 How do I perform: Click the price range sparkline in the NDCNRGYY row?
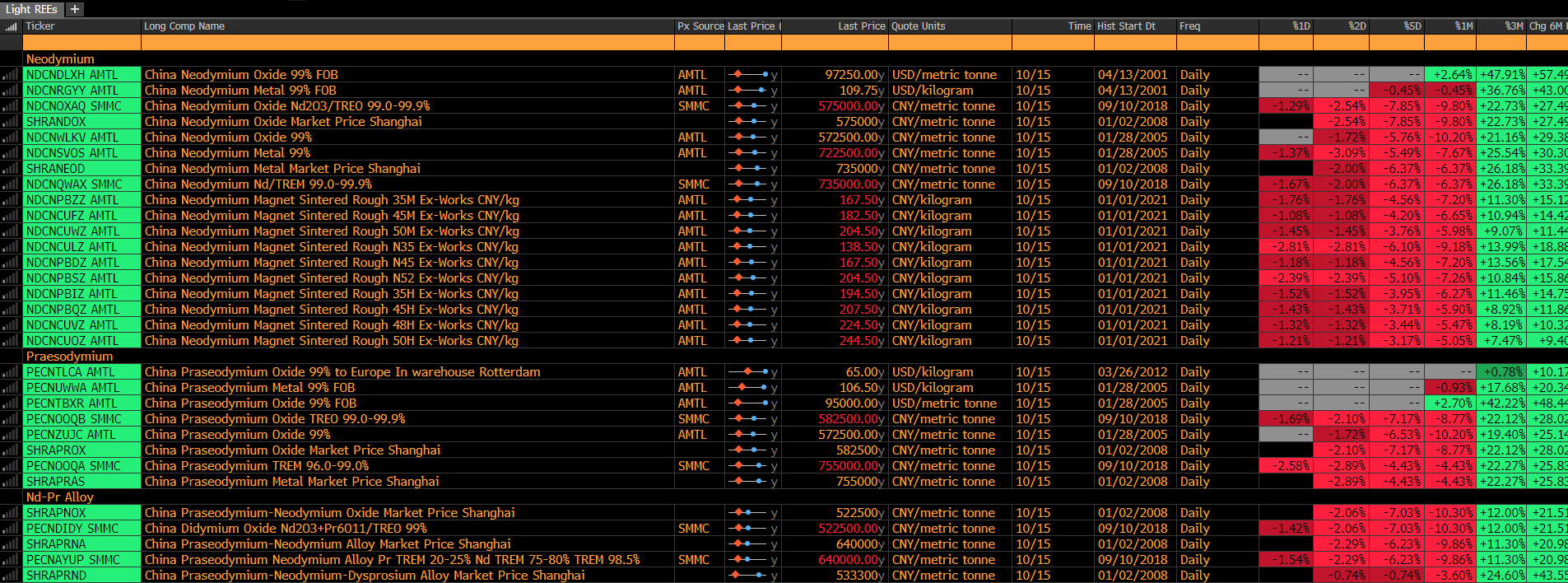[x=749, y=91]
